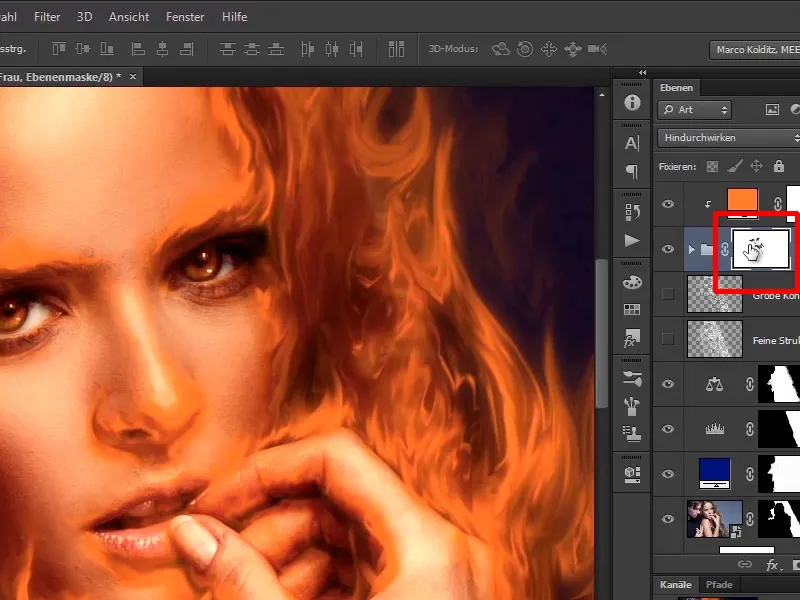Distribute layers by vertical centers

(252, 49)
